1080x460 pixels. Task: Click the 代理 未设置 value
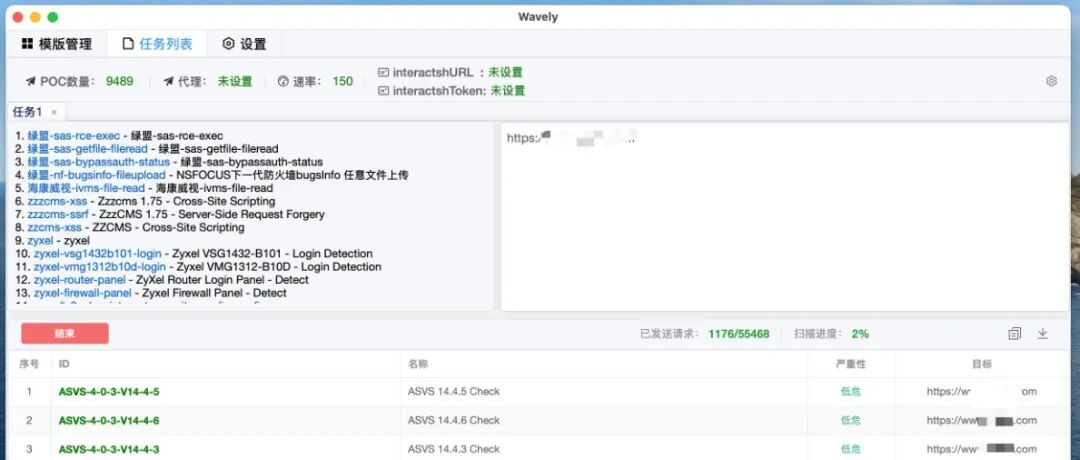click(x=236, y=81)
